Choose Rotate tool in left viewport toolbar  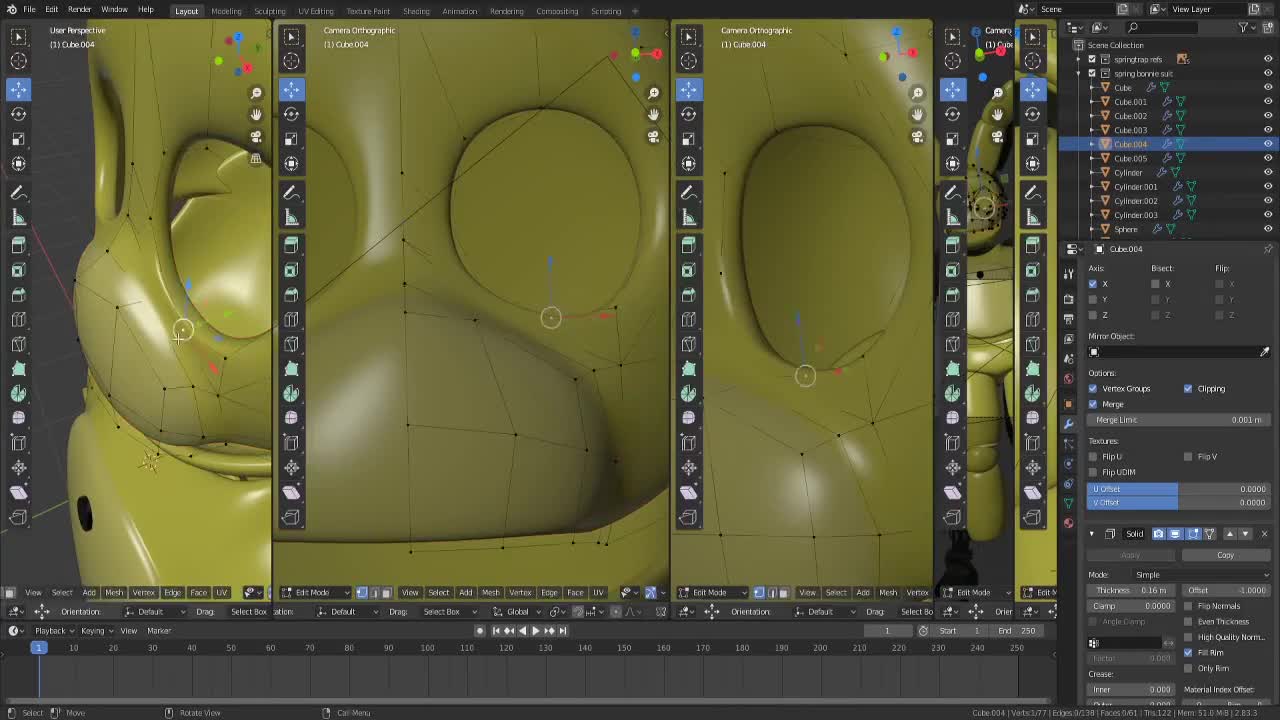click(18, 114)
